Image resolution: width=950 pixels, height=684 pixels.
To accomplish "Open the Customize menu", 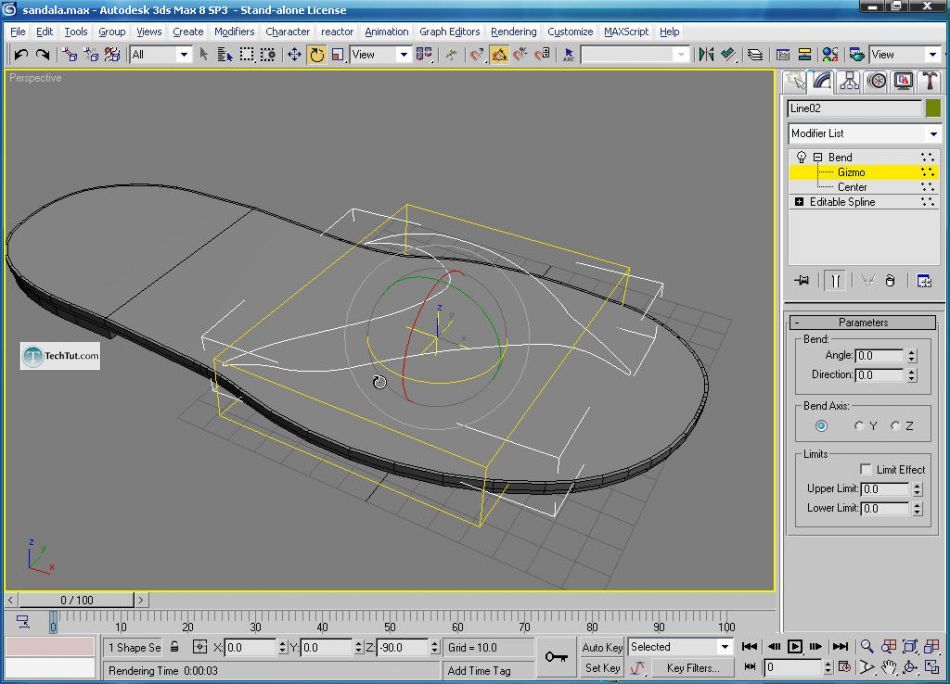I will [570, 32].
